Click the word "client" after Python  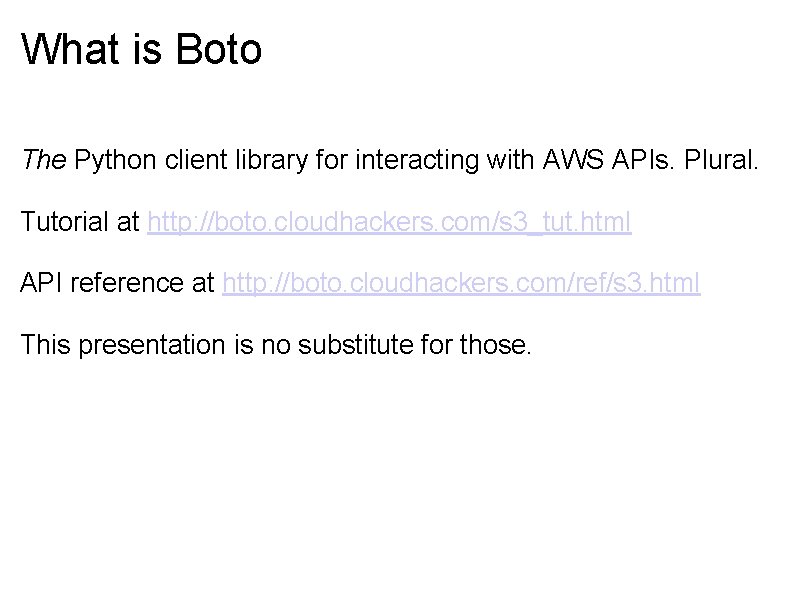179,160
